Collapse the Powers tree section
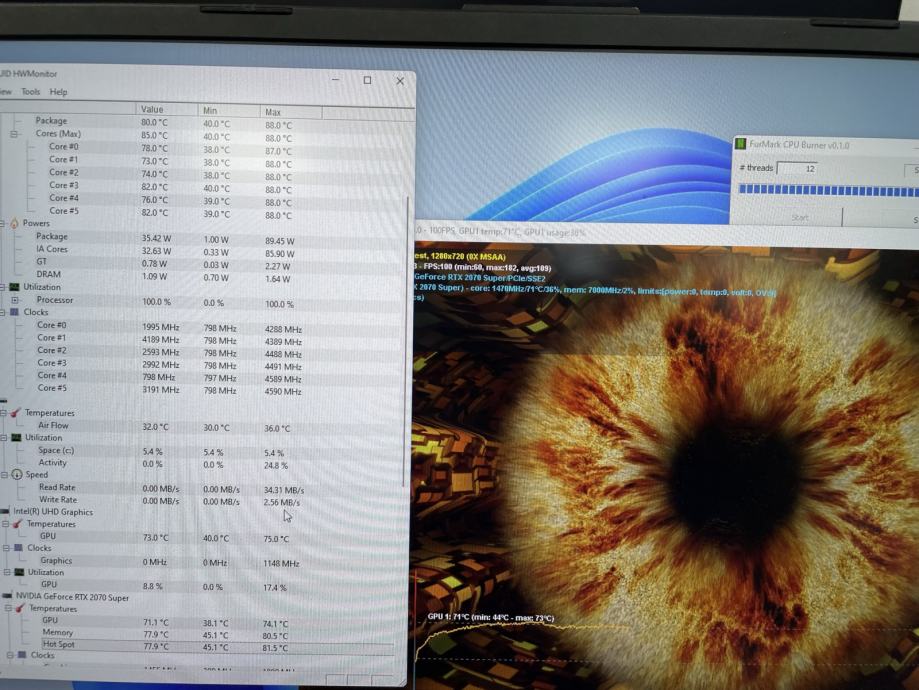 (2, 223)
